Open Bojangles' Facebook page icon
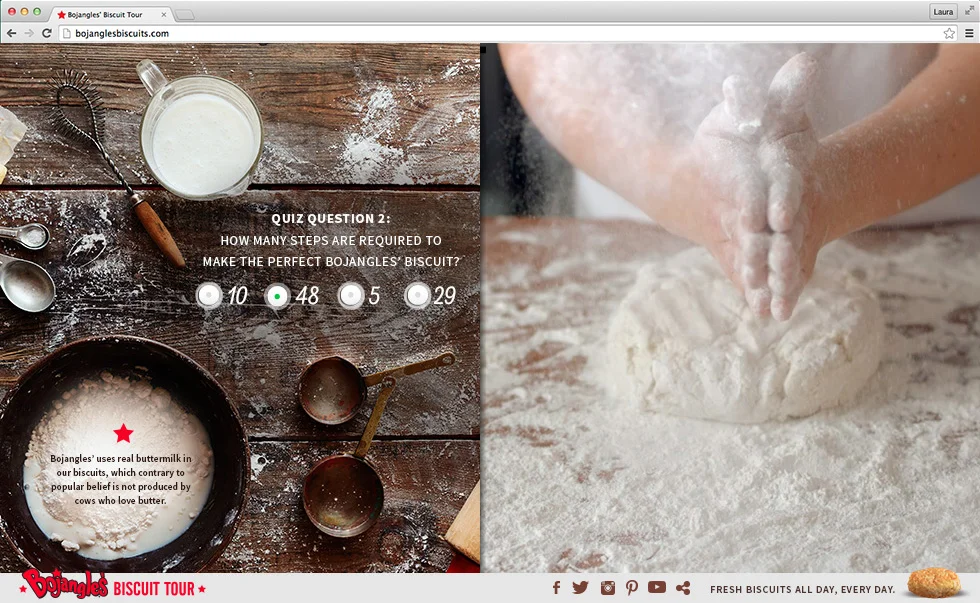 pyautogui.click(x=556, y=587)
